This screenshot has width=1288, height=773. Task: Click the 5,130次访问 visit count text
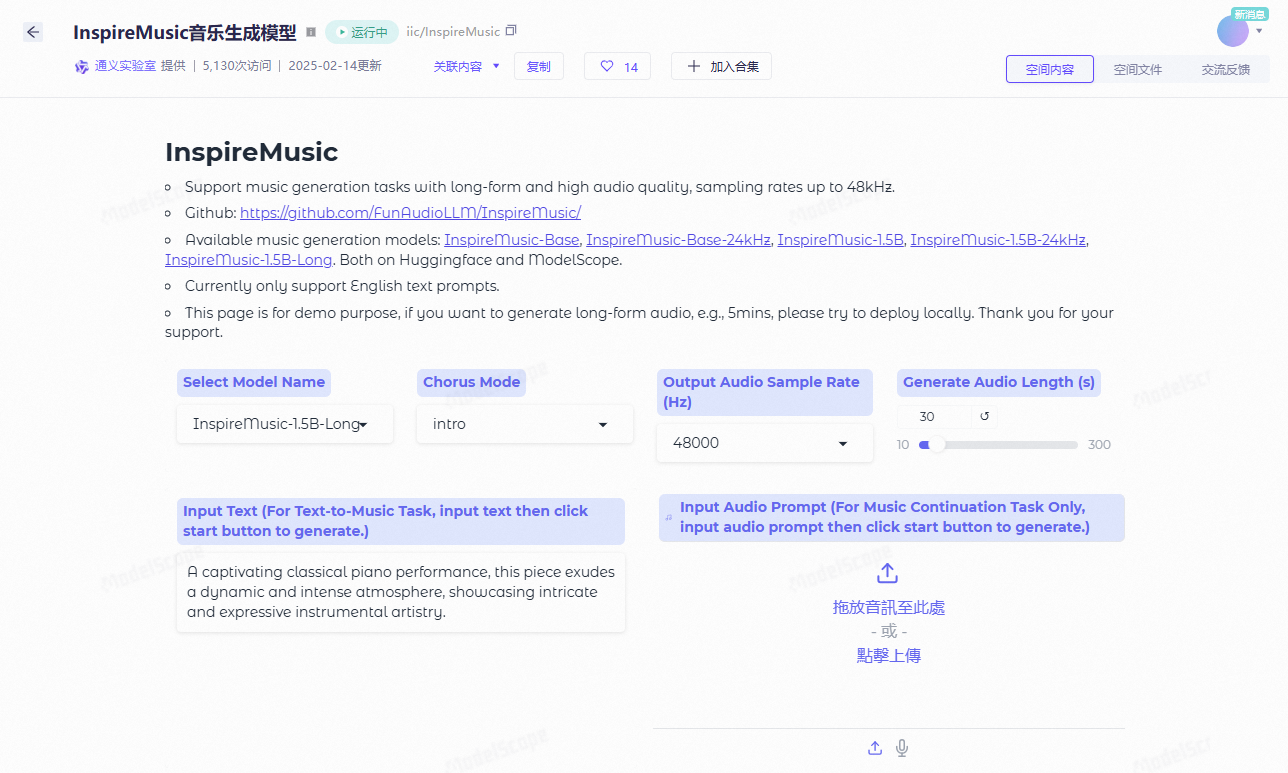click(x=237, y=67)
